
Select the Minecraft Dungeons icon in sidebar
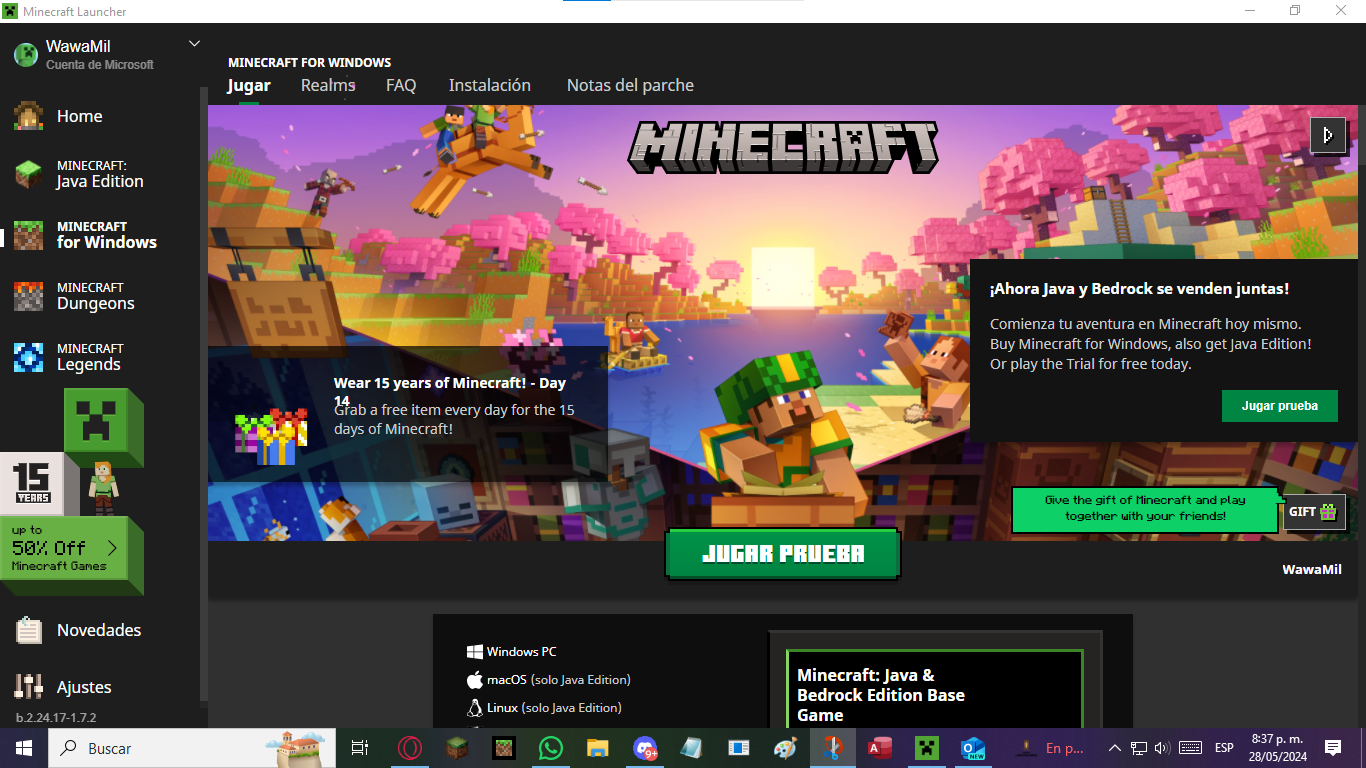coord(28,296)
